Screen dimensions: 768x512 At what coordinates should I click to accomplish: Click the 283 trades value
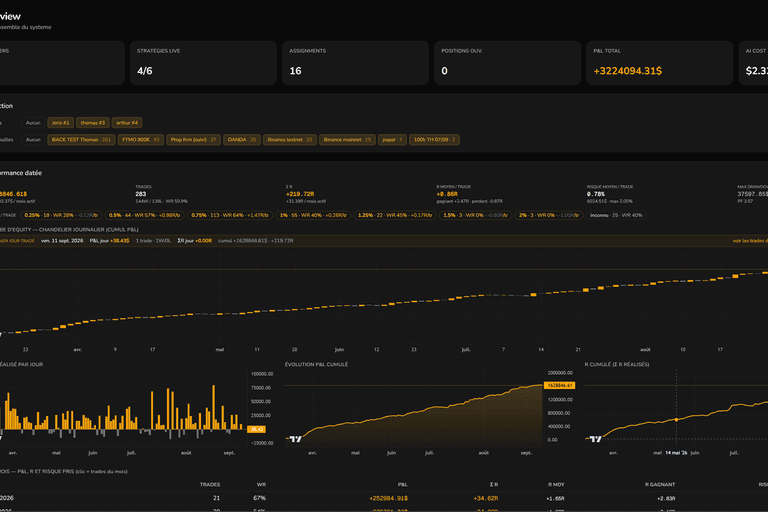[x=141, y=194]
